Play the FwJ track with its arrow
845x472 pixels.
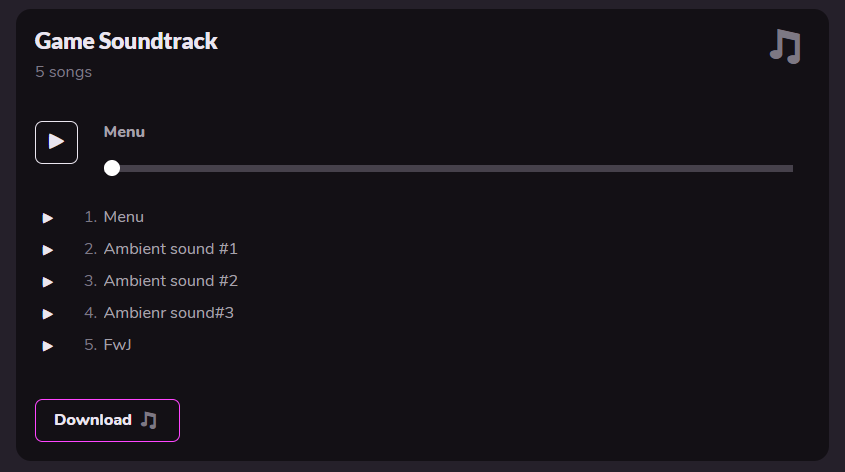[48, 346]
